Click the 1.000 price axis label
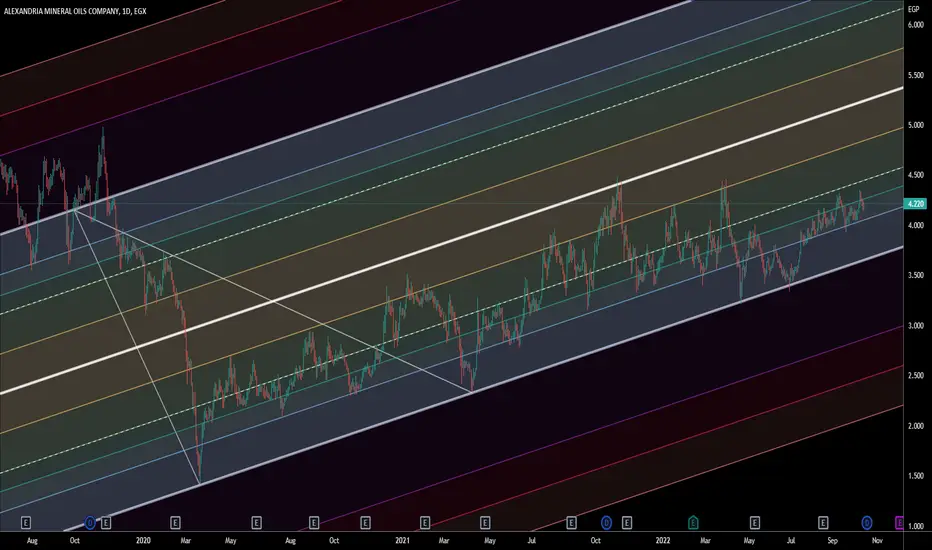Image resolution: width=932 pixels, height=550 pixels. tap(915, 526)
